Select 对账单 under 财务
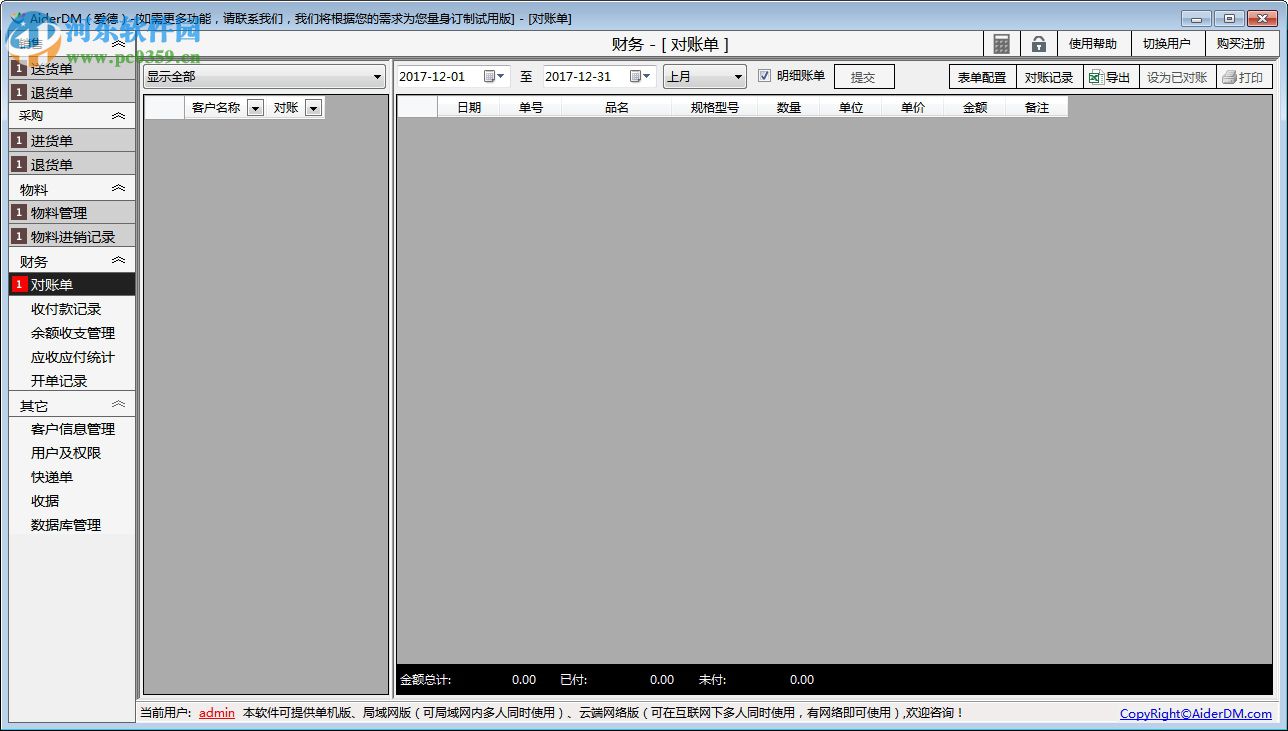Screen dimensions: 1288x731 point(72,285)
